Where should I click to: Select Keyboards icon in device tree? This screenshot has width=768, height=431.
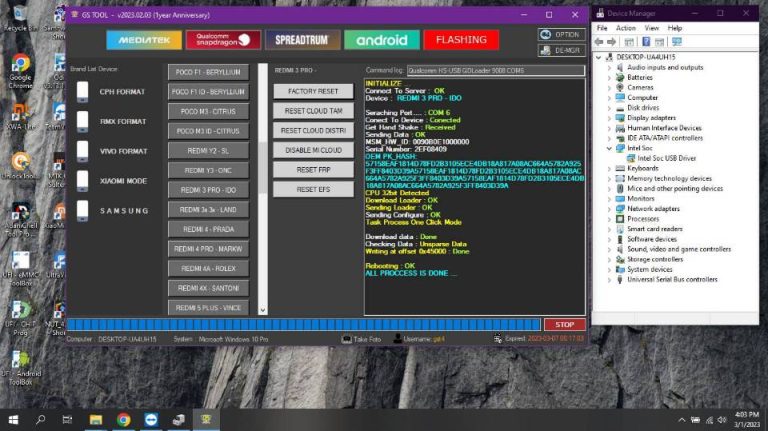tap(620, 168)
